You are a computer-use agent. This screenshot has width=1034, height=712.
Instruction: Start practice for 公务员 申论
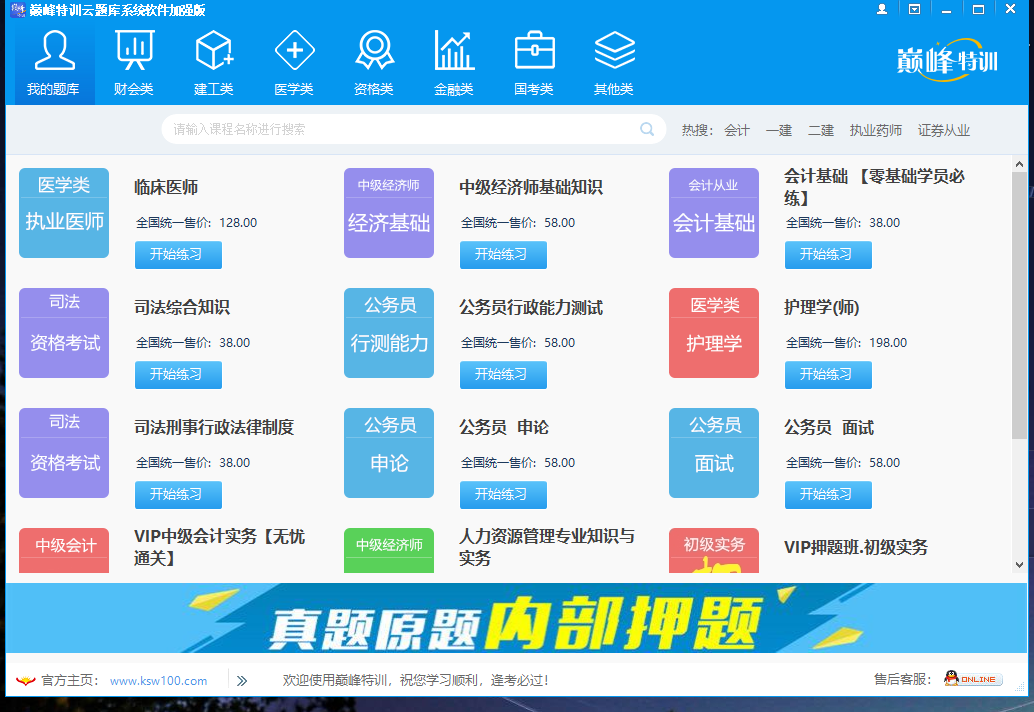pos(503,494)
